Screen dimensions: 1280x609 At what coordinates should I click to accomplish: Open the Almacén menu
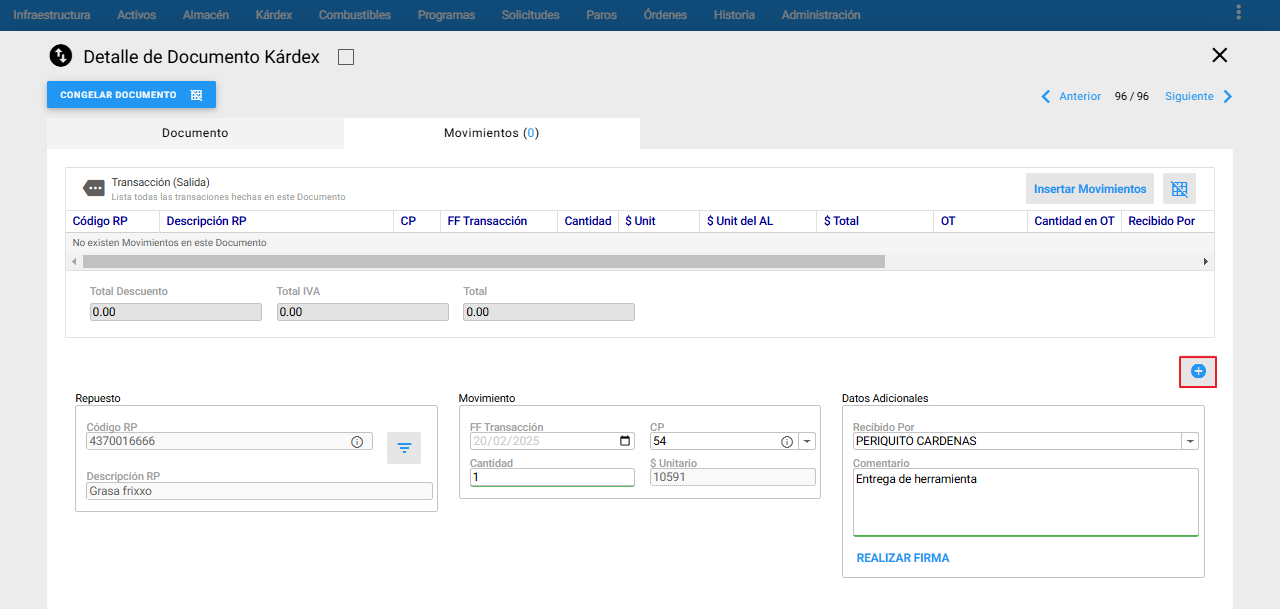[x=206, y=15]
